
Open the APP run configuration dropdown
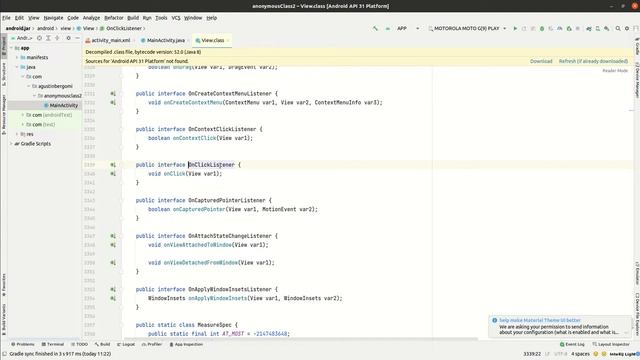pyautogui.click(x=408, y=29)
